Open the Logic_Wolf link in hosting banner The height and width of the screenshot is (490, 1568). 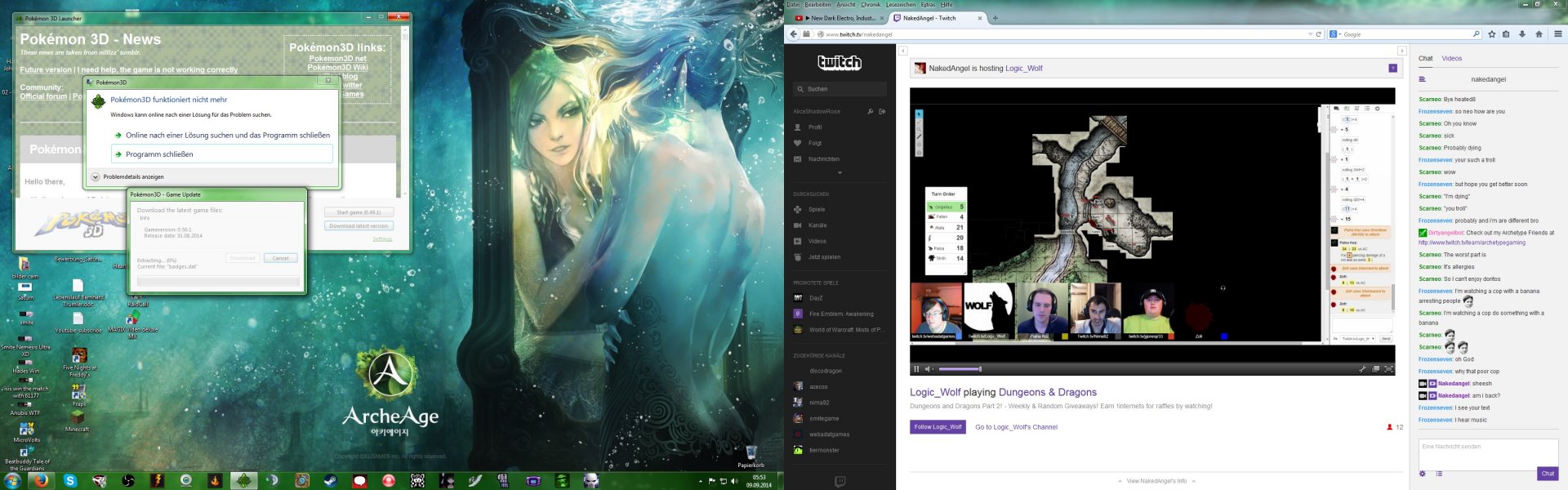point(1024,69)
